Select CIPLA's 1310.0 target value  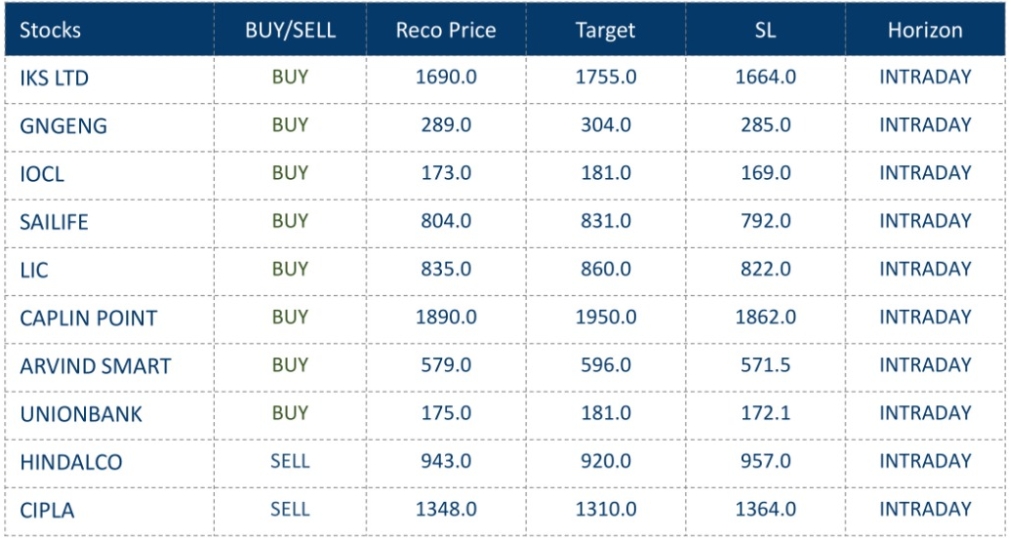[x=606, y=509]
